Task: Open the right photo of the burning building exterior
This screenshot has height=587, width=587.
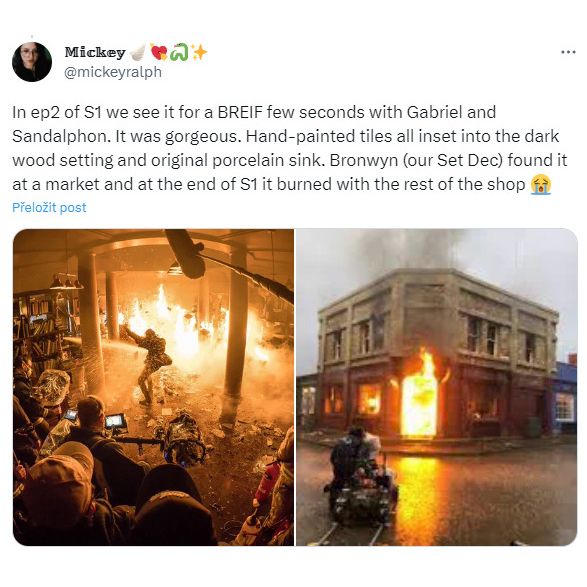Action: coord(437,387)
